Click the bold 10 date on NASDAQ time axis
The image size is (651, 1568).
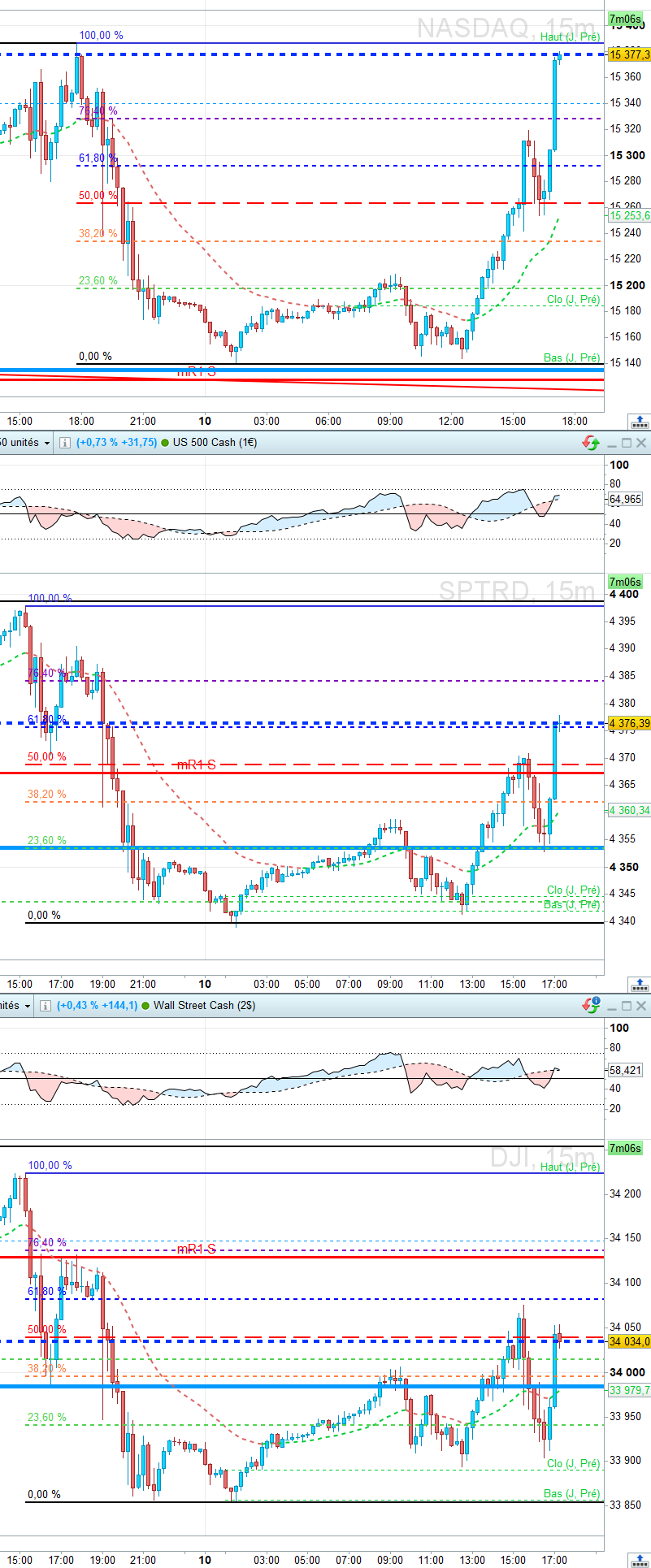tap(205, 421)
